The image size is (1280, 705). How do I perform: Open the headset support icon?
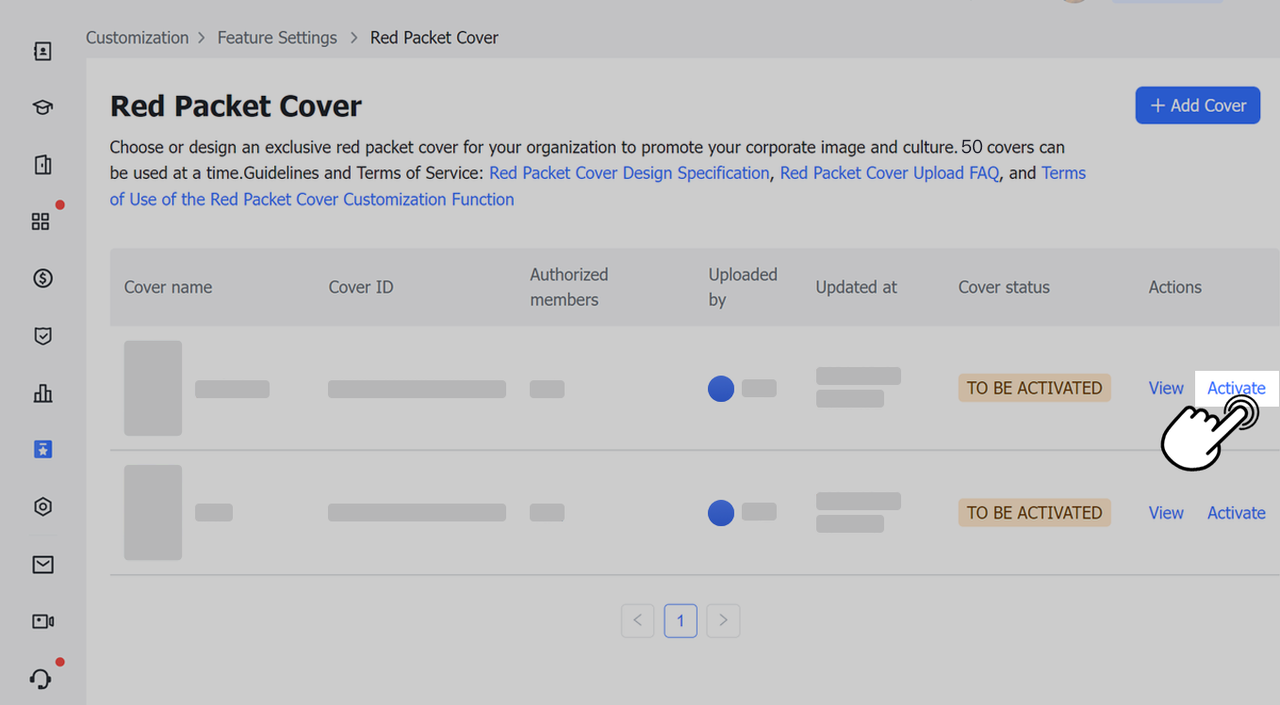pos(41,679)
